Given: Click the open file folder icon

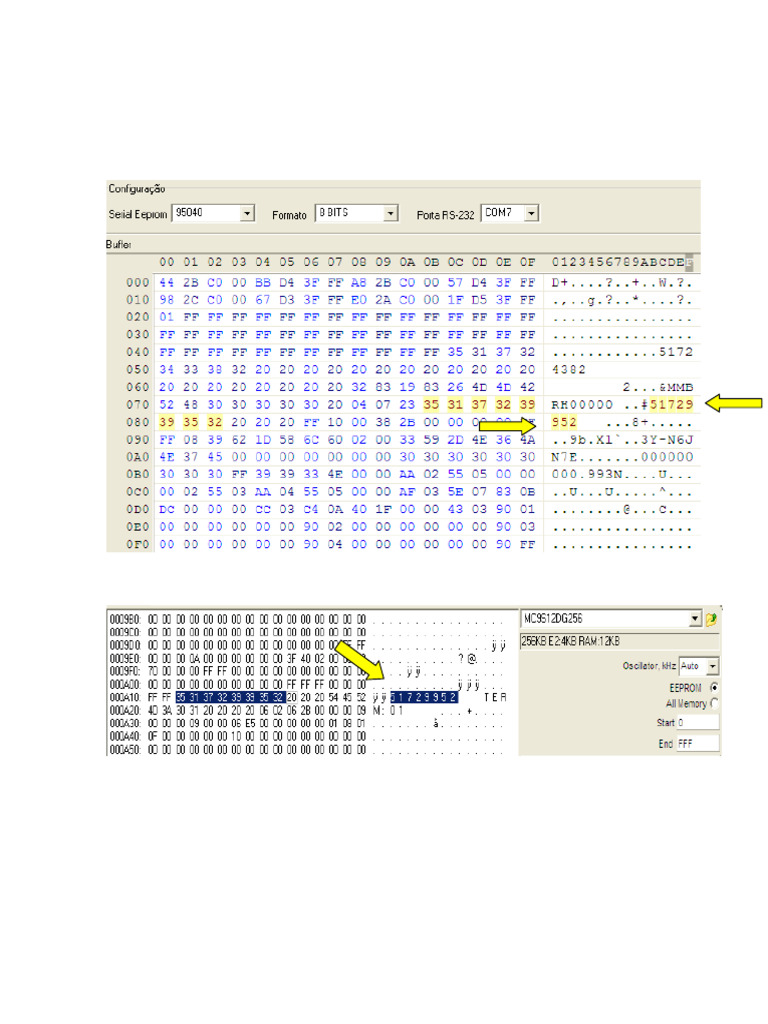Looking at the screenshot, I should click(711, 618).
